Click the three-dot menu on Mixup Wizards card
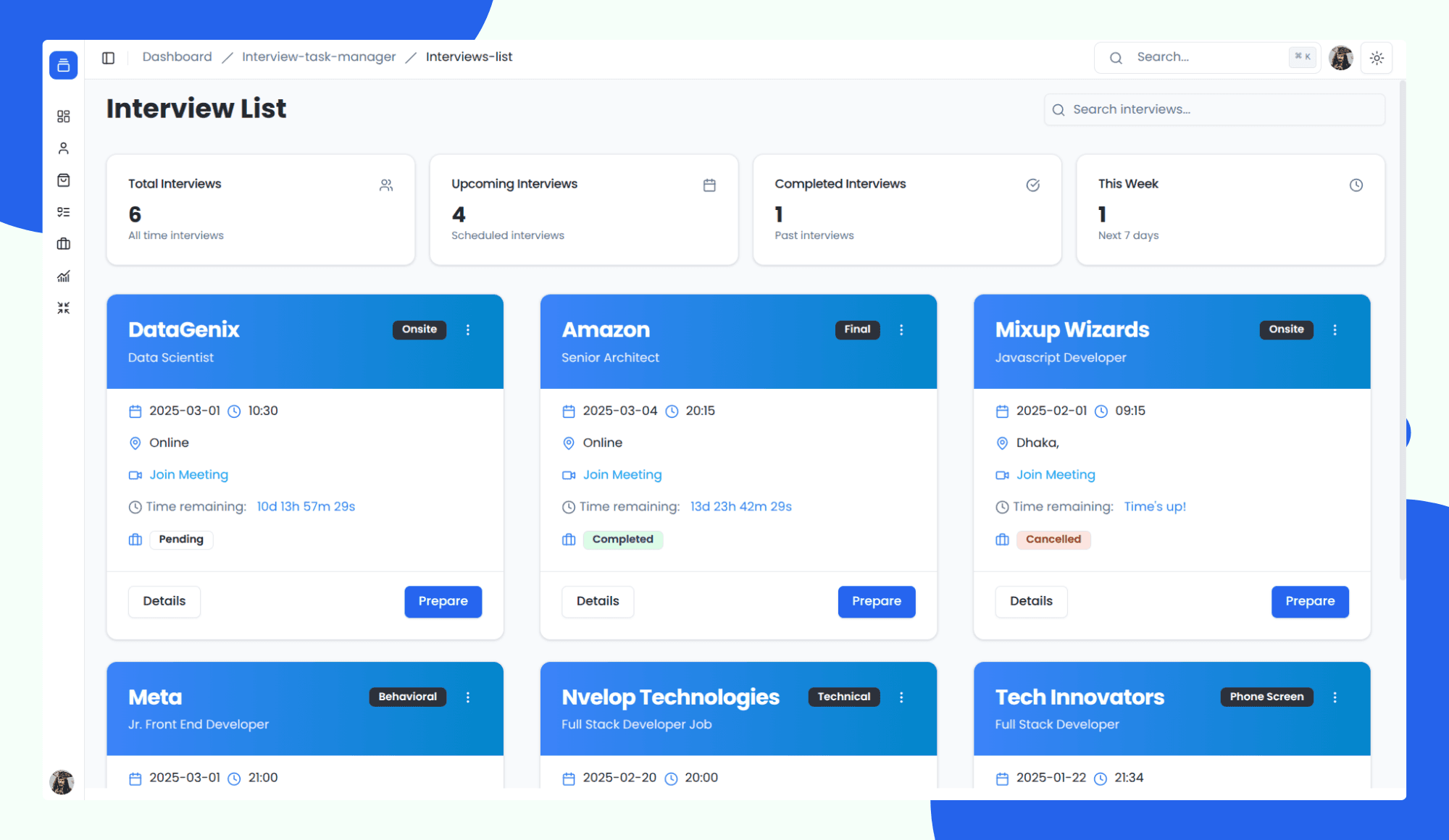The height and width of the screenshot is (840, 1449). point(1335,329)
